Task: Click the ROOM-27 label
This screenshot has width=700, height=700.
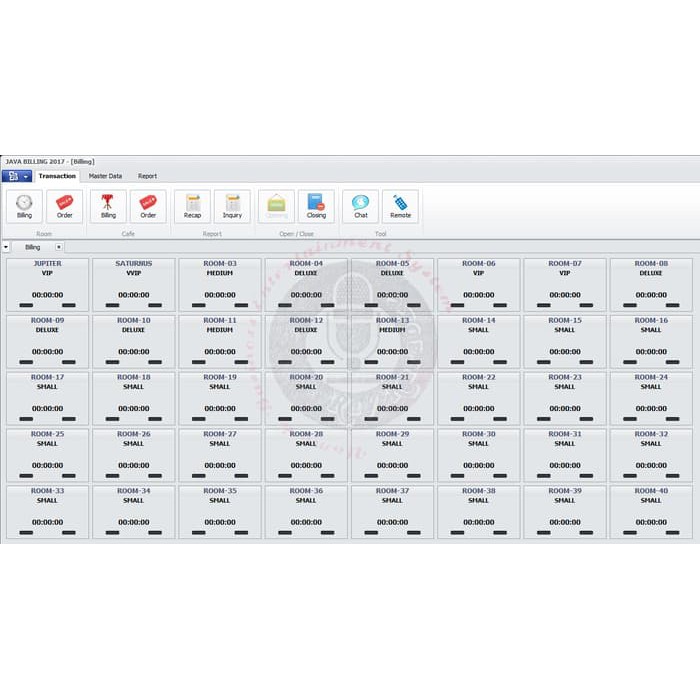Action: (x=220, y=434)
